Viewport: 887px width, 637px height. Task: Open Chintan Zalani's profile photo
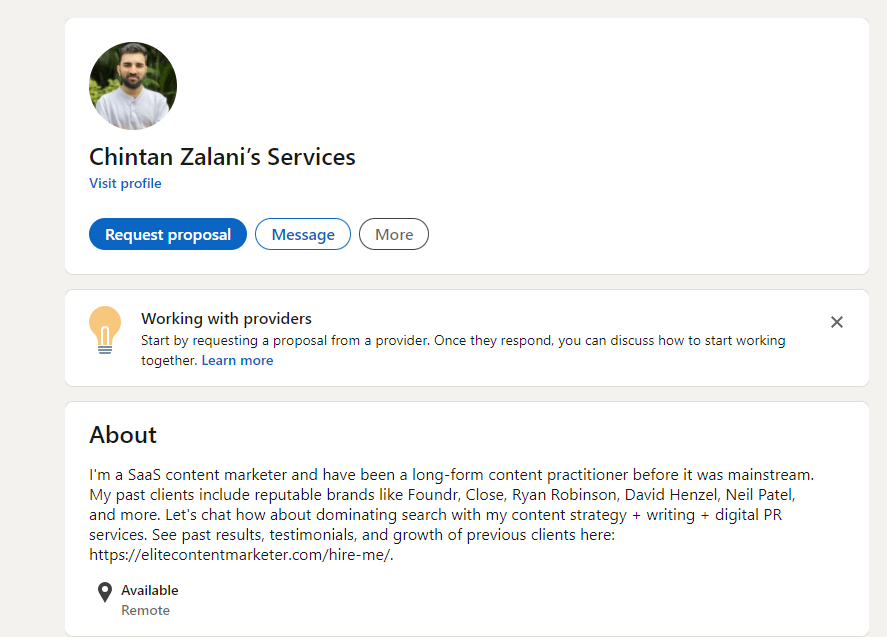[x=133, y=85]
